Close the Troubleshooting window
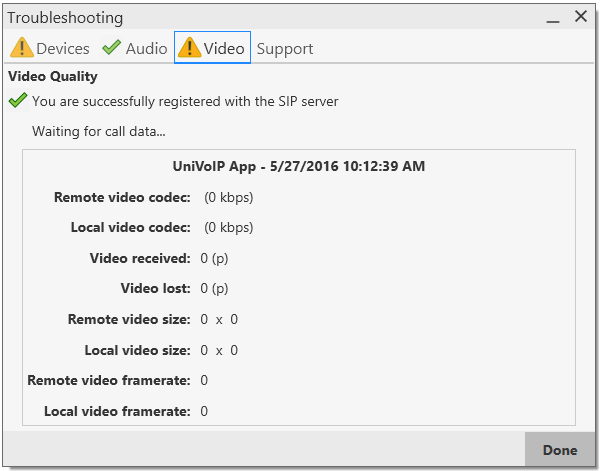 tap(581, 16)
